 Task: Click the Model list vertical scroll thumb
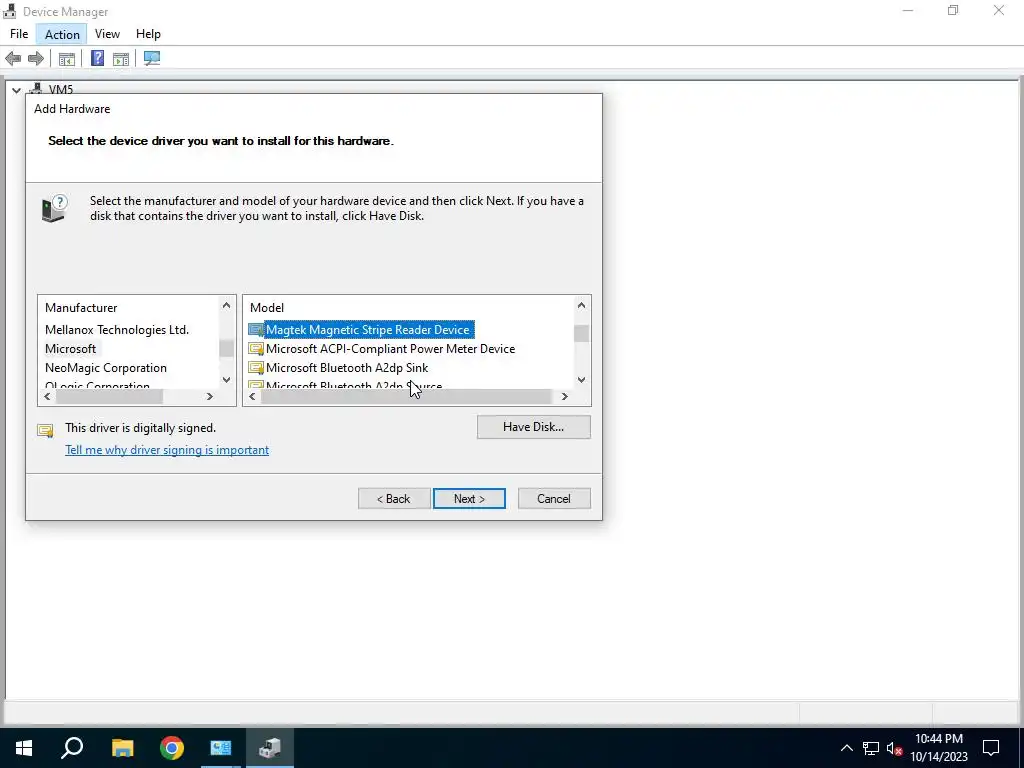tap(581, 333)
